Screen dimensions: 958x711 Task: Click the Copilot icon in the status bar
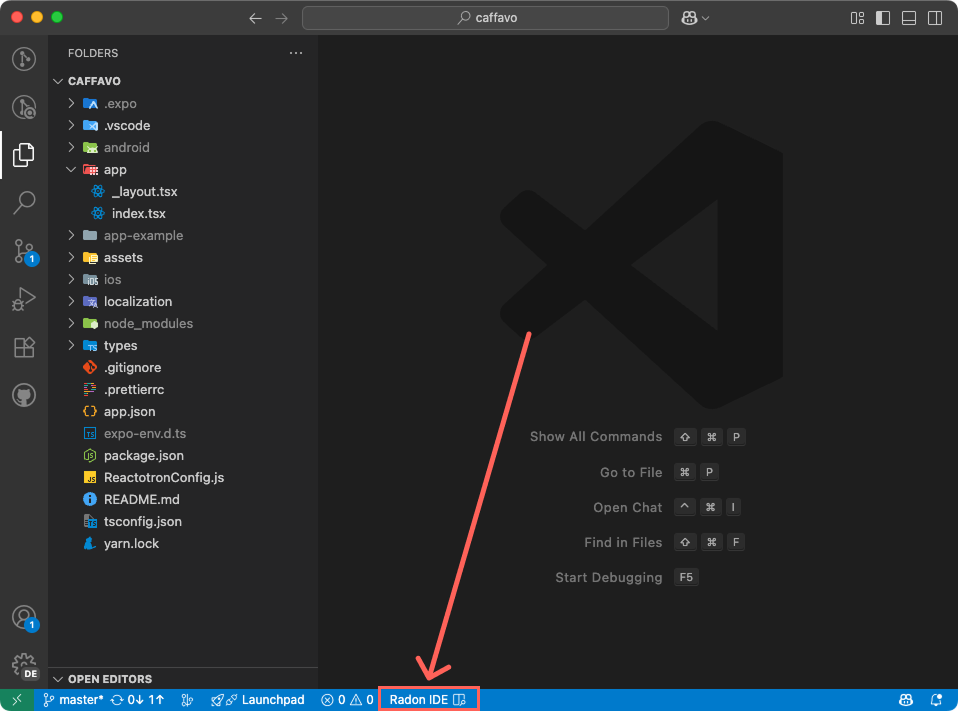pyautogui.click(x=906, y=699)
